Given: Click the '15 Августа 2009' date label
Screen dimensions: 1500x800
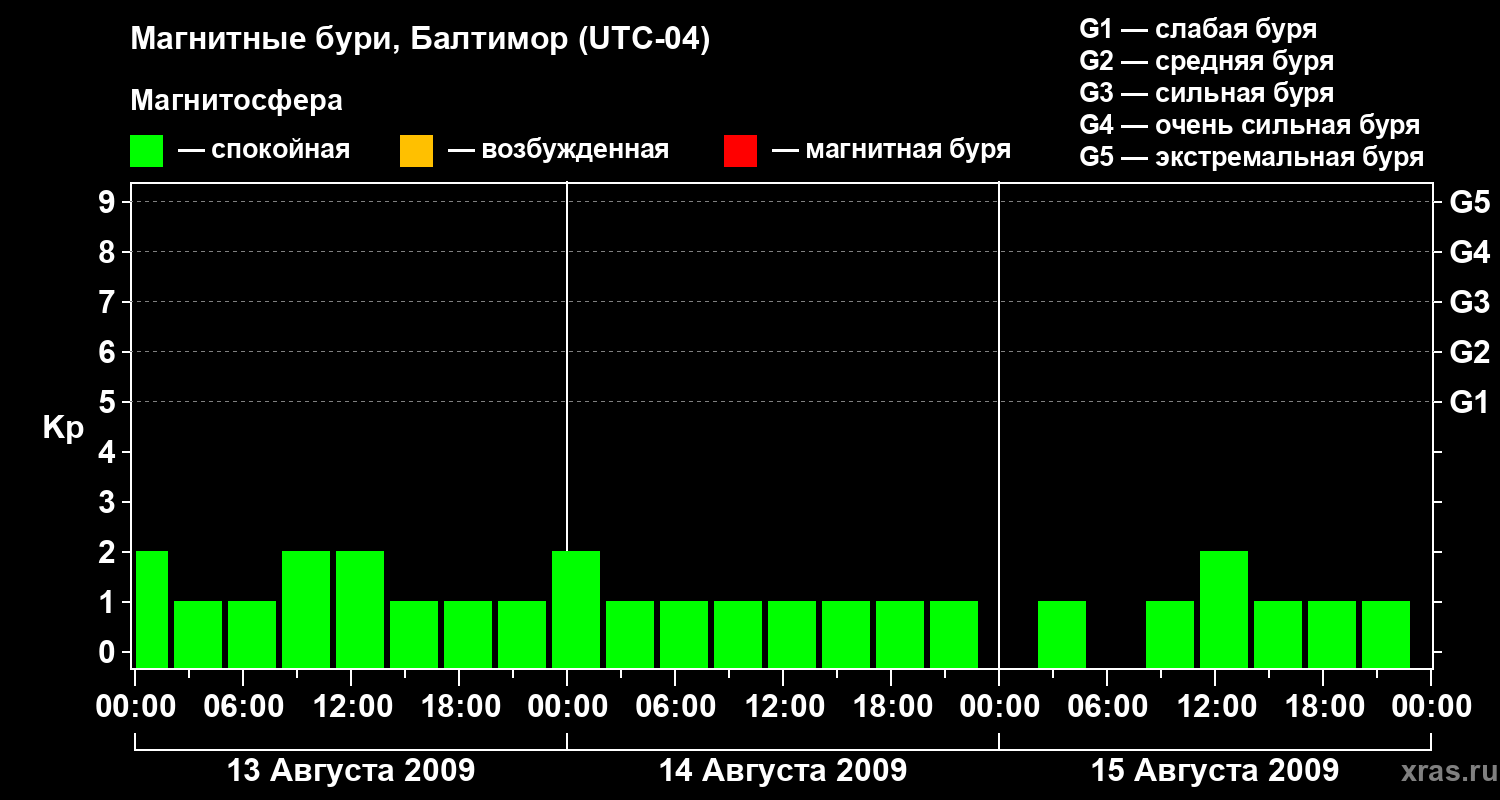Looking at the screenshot, I should tap(1215, 771).
